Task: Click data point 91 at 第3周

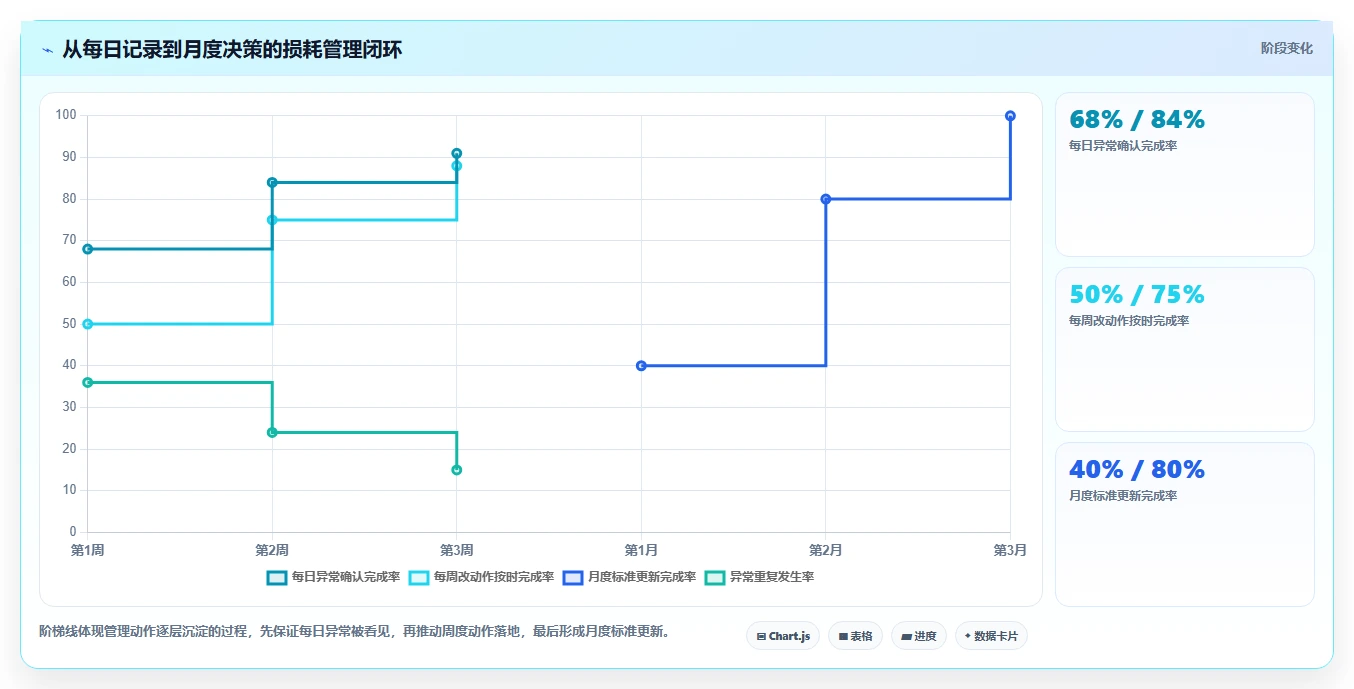Action: click(457, 153)
